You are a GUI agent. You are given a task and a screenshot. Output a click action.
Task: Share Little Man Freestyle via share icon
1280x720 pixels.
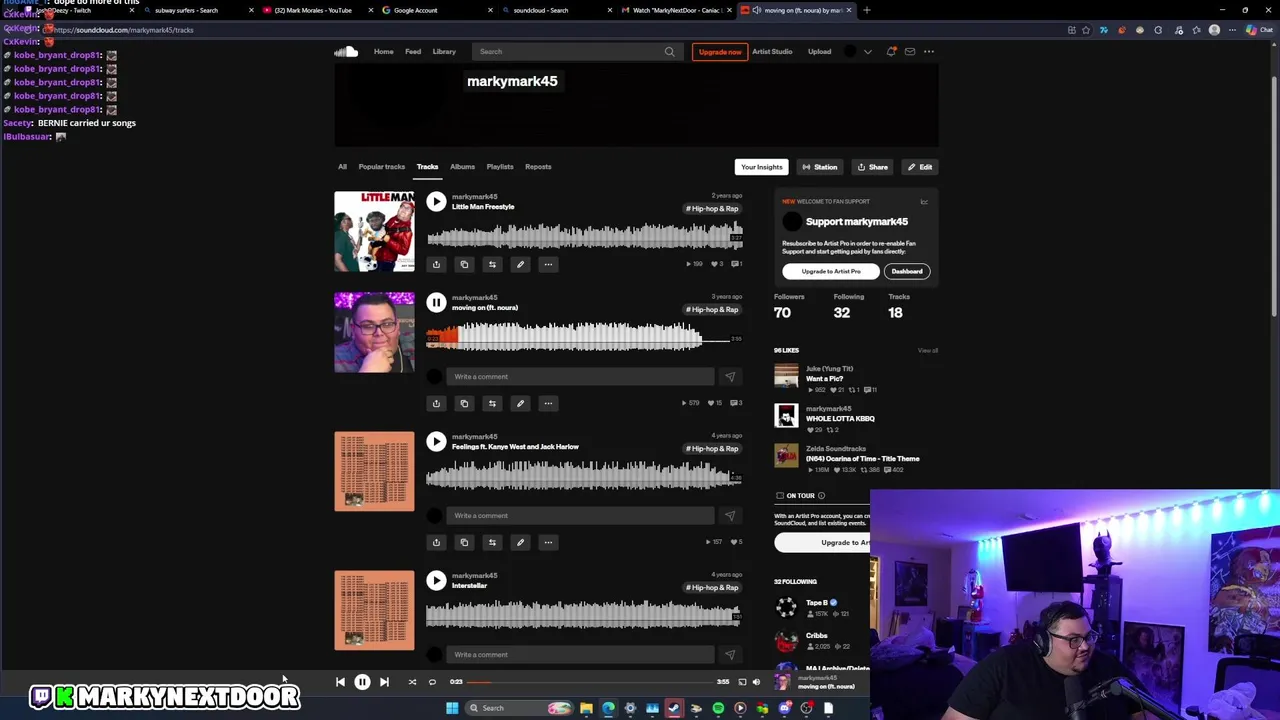point(436,264)
